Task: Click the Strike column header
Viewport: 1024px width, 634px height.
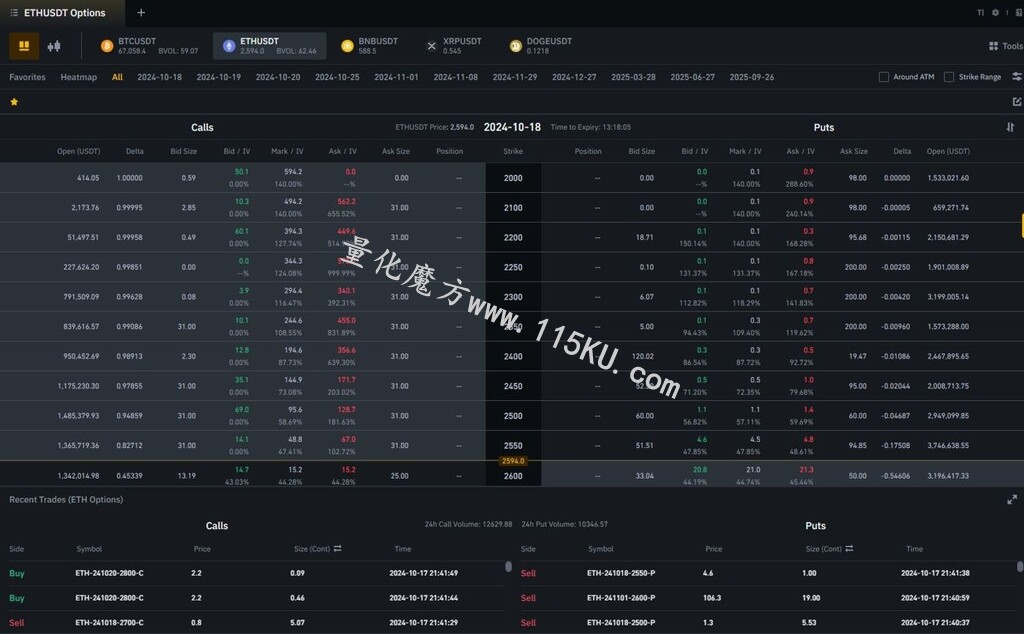Action: pyautogui.click(x=513, y=151)
